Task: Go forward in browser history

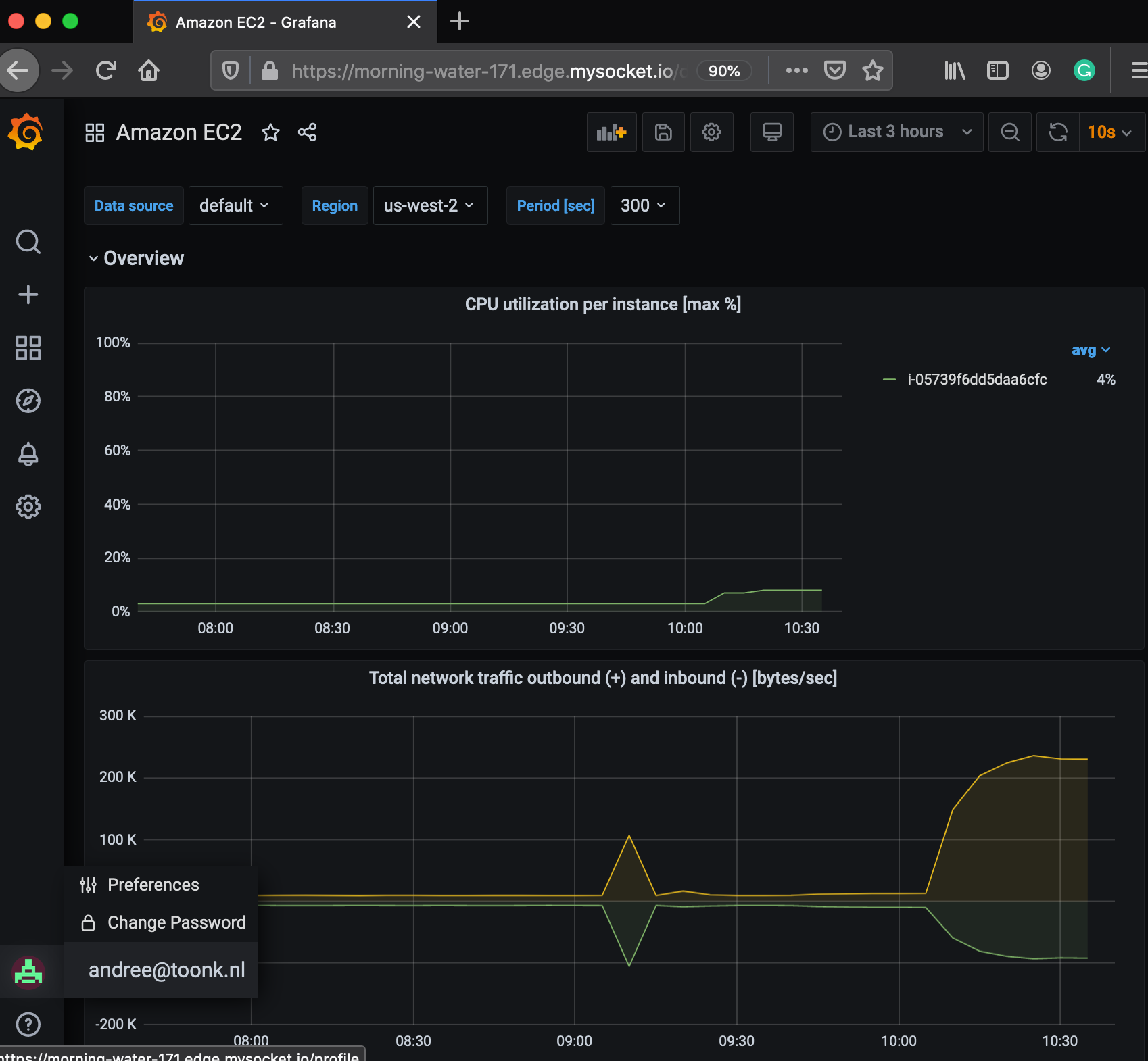Action: click(x=62, y=70)
